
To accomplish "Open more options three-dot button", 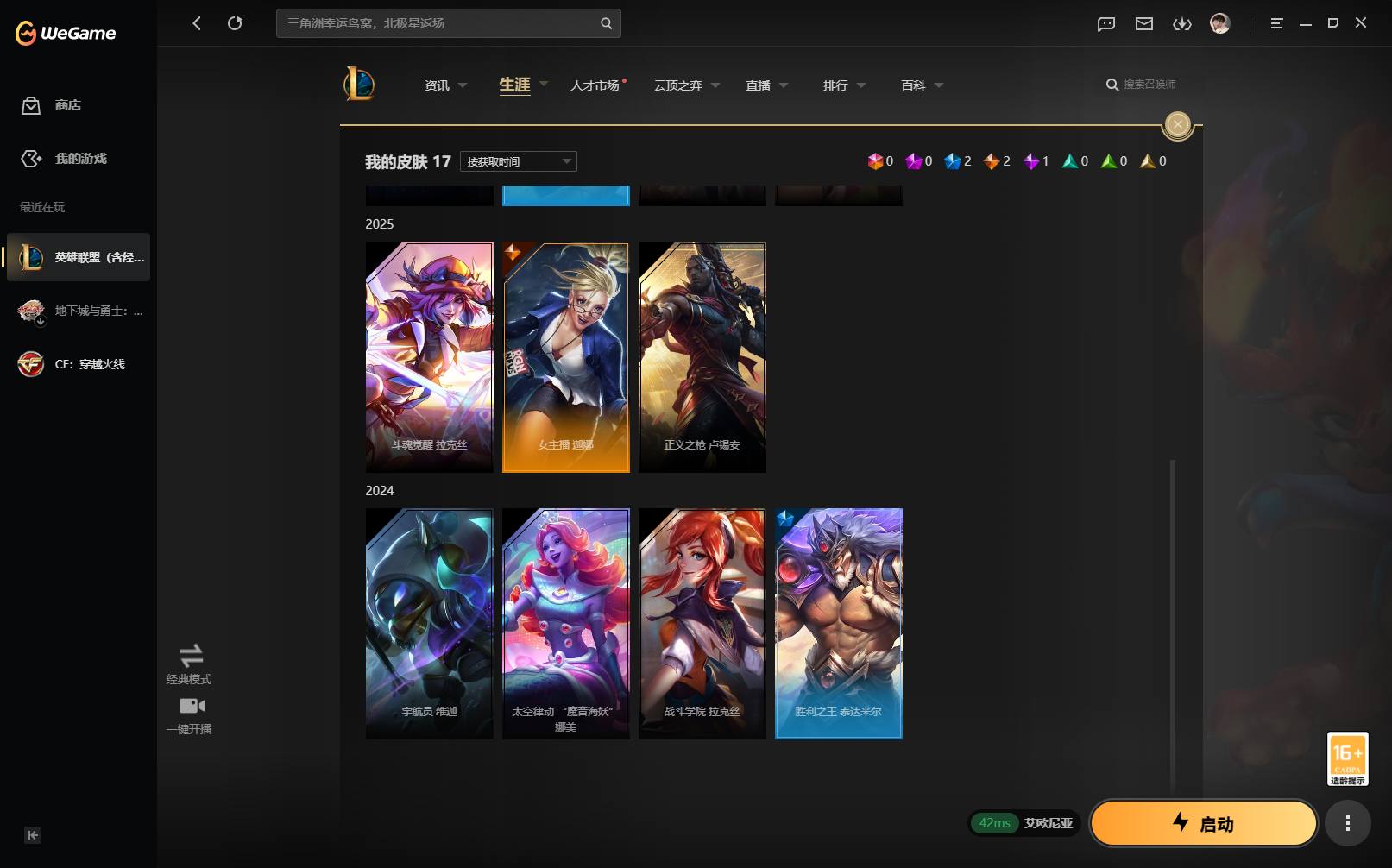I will (x=1348, y=824).
